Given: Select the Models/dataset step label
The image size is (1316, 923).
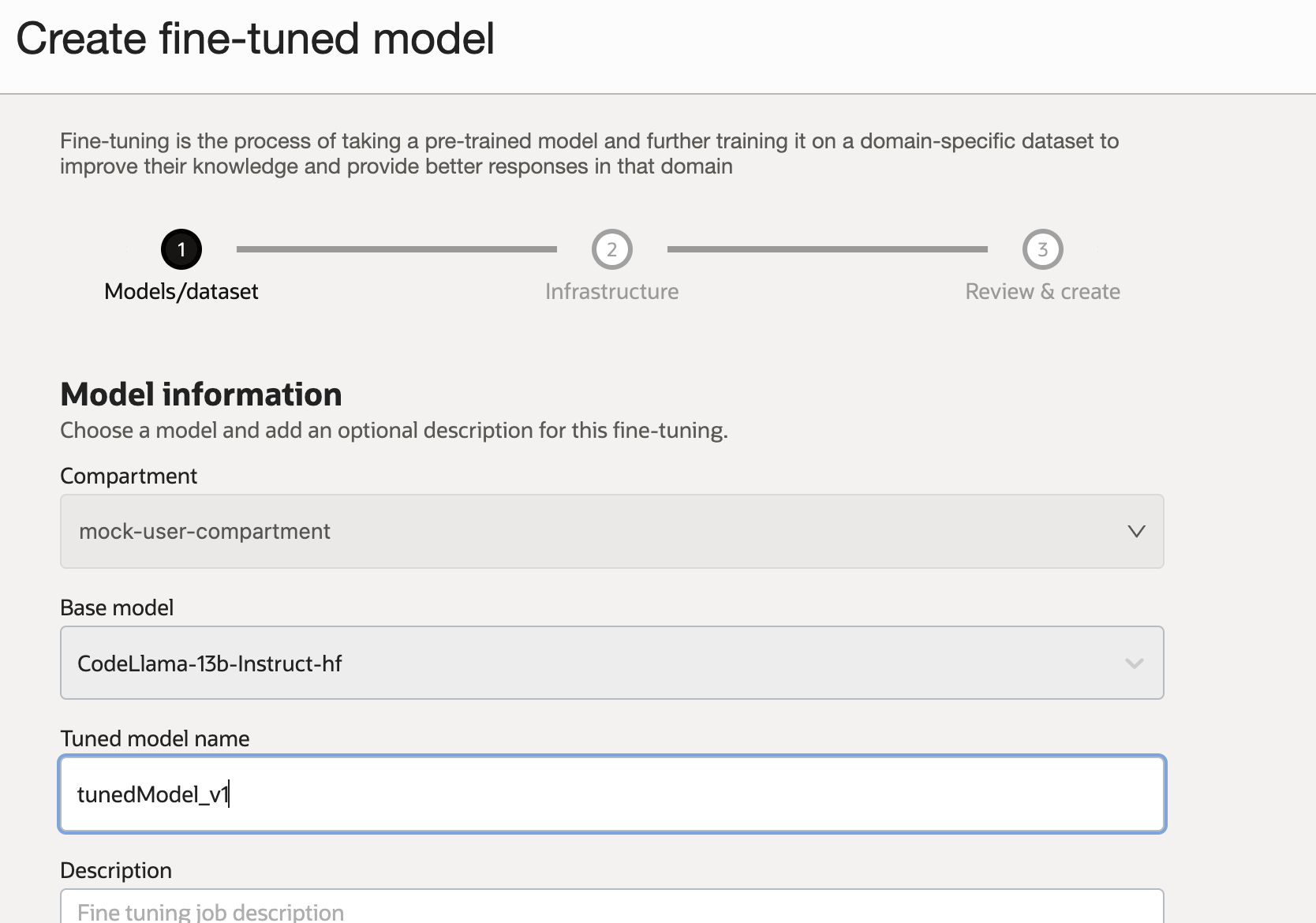Looking at the screenshot, I should [x=181, y=292].
